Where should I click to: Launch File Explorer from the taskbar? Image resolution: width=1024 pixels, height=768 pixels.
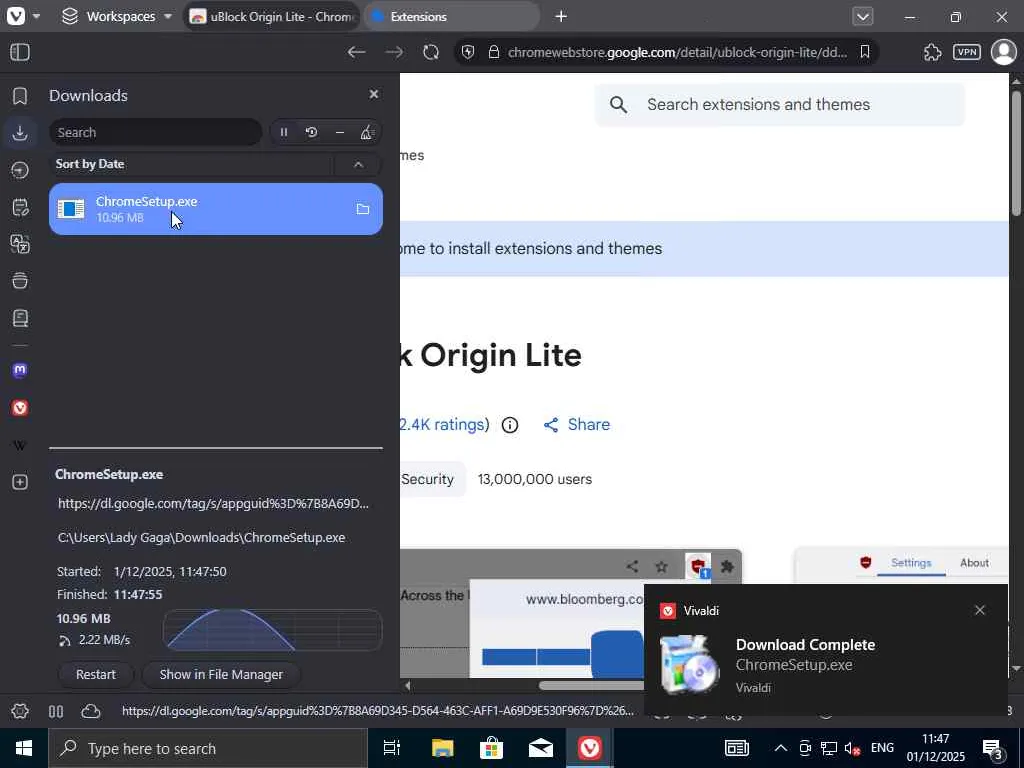coord(442,748)
